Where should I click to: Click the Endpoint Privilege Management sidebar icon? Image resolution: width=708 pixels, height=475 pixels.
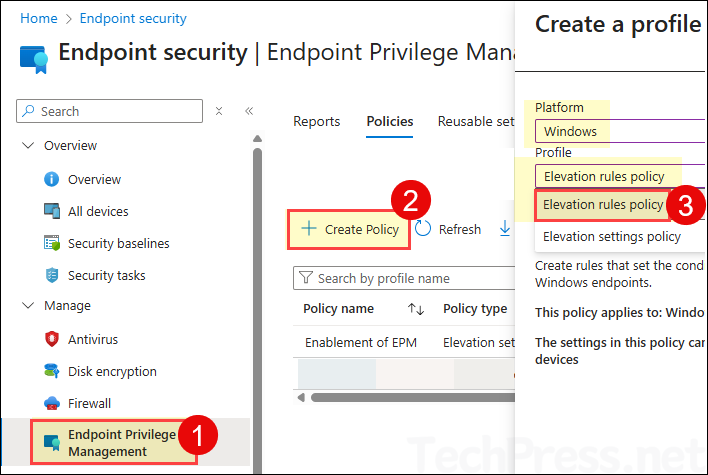51,443
